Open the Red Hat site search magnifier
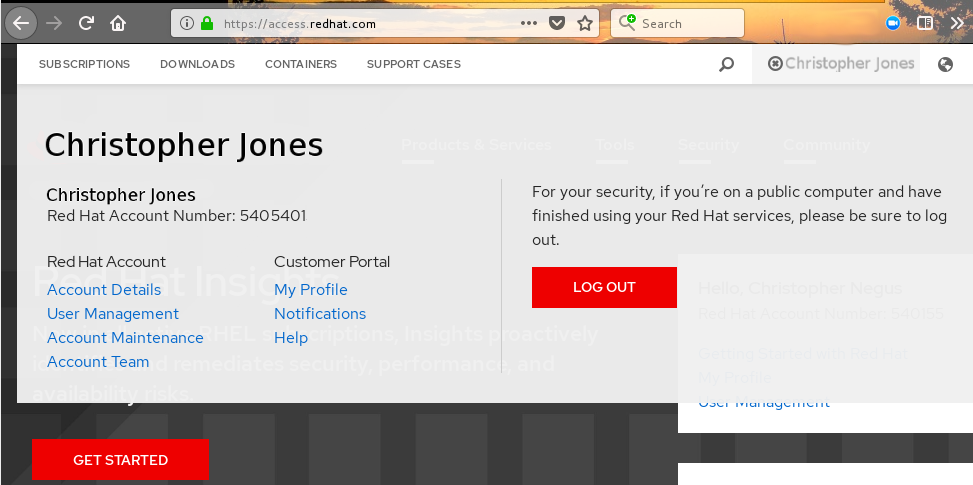The height and width of the screenshot is (485, 973). point(727,64)
